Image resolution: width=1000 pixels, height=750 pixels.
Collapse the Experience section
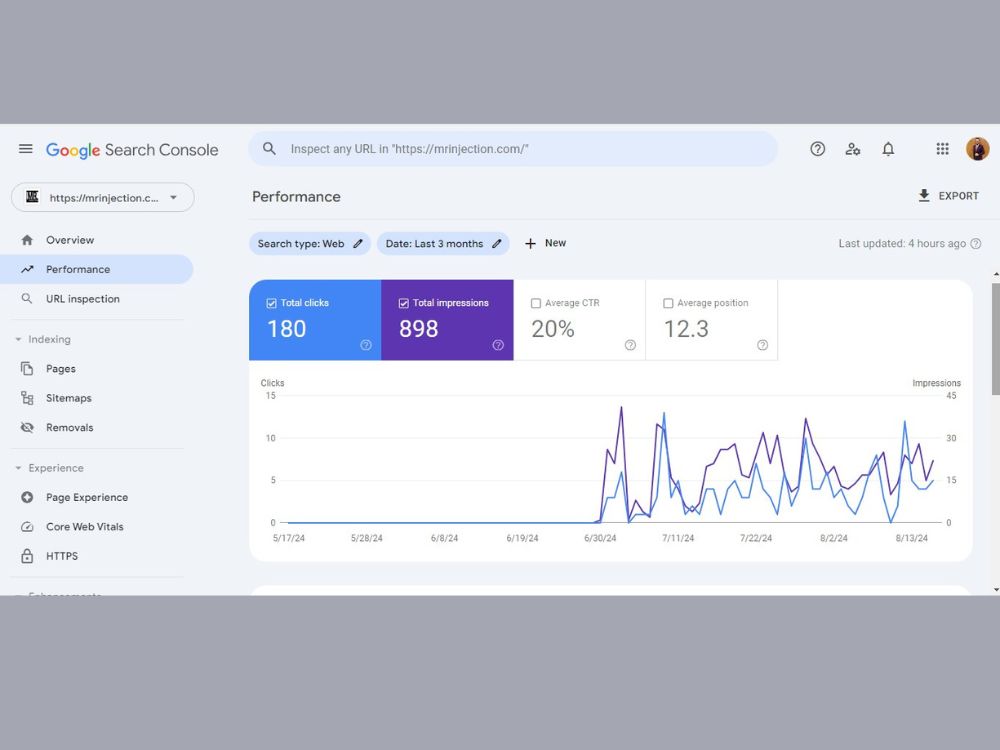(x=18, y=468)
